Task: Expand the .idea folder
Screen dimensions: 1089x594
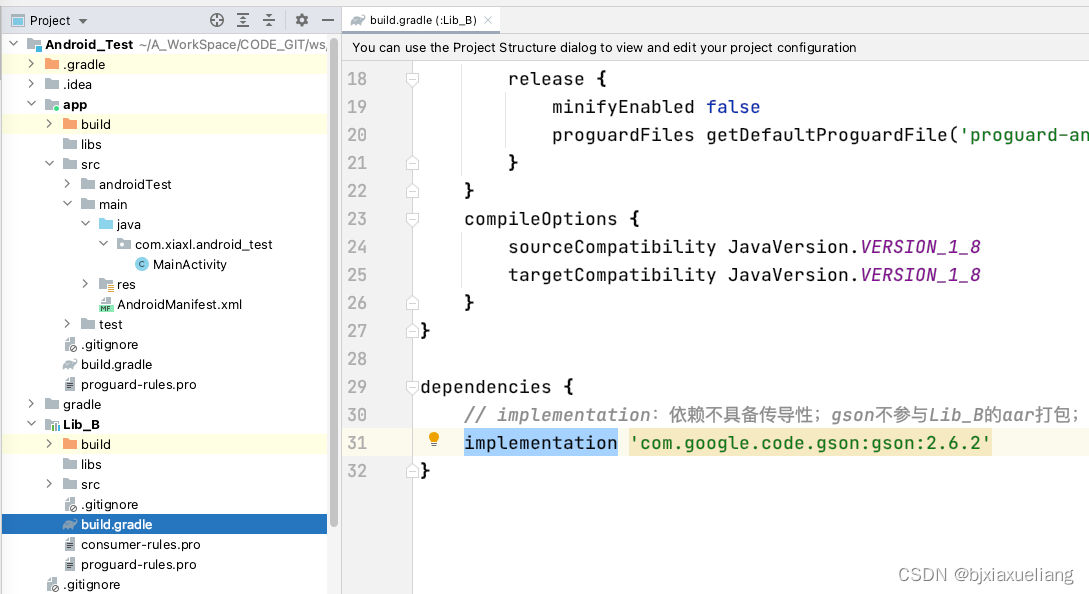Action: (31, 84)
